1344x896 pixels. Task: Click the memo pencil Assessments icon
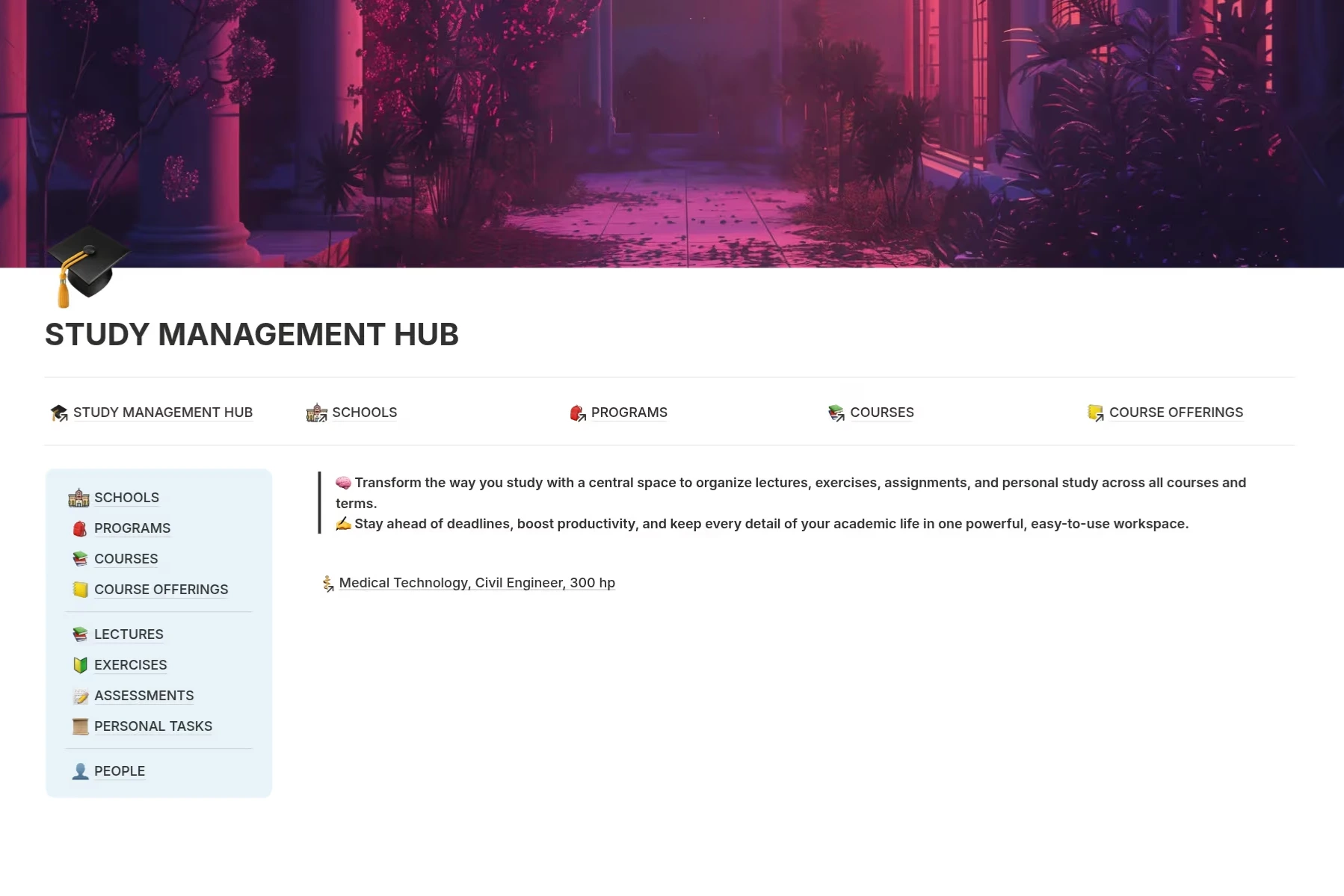(80, 696)
